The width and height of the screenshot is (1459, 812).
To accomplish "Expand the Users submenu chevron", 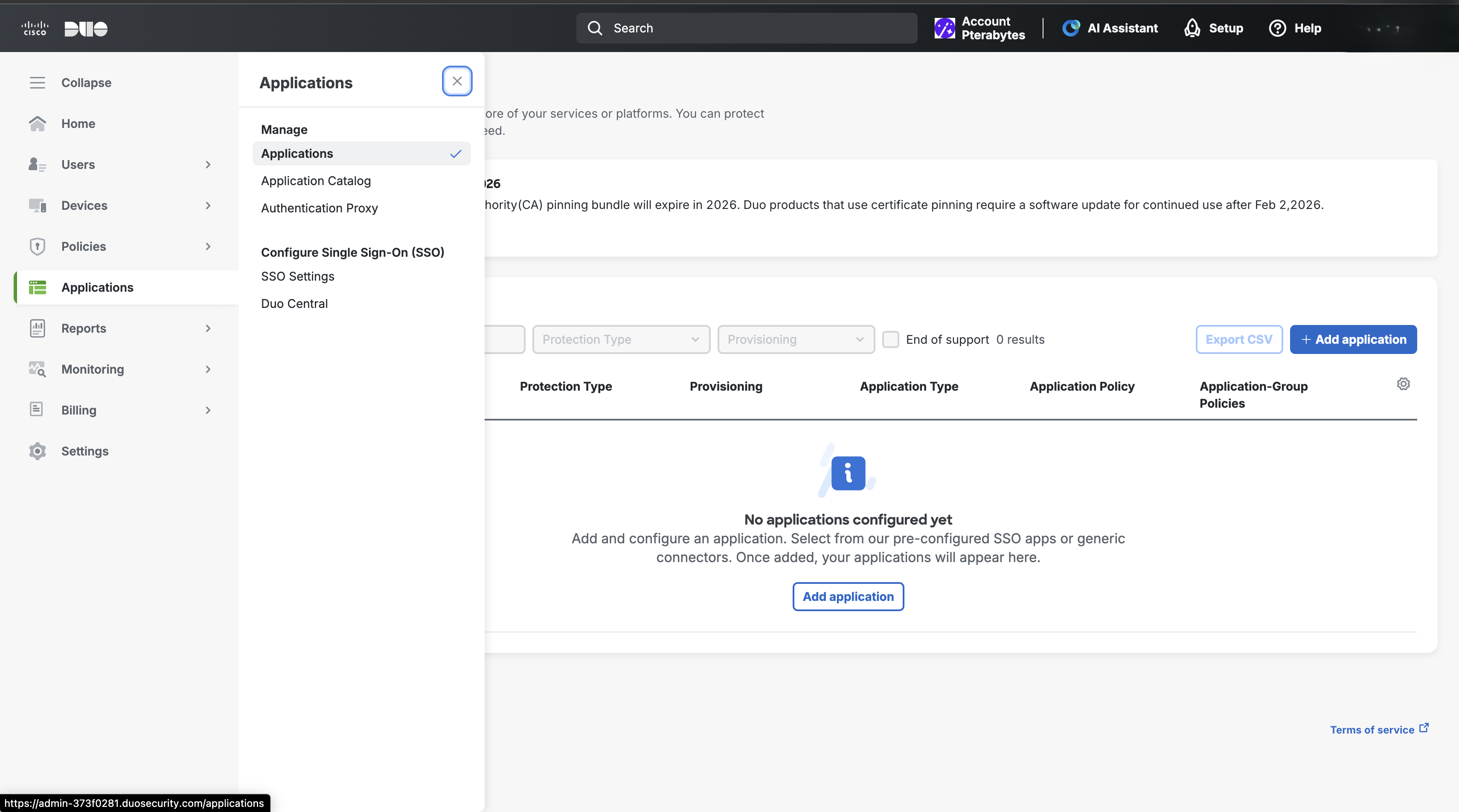I will point(208,165).
